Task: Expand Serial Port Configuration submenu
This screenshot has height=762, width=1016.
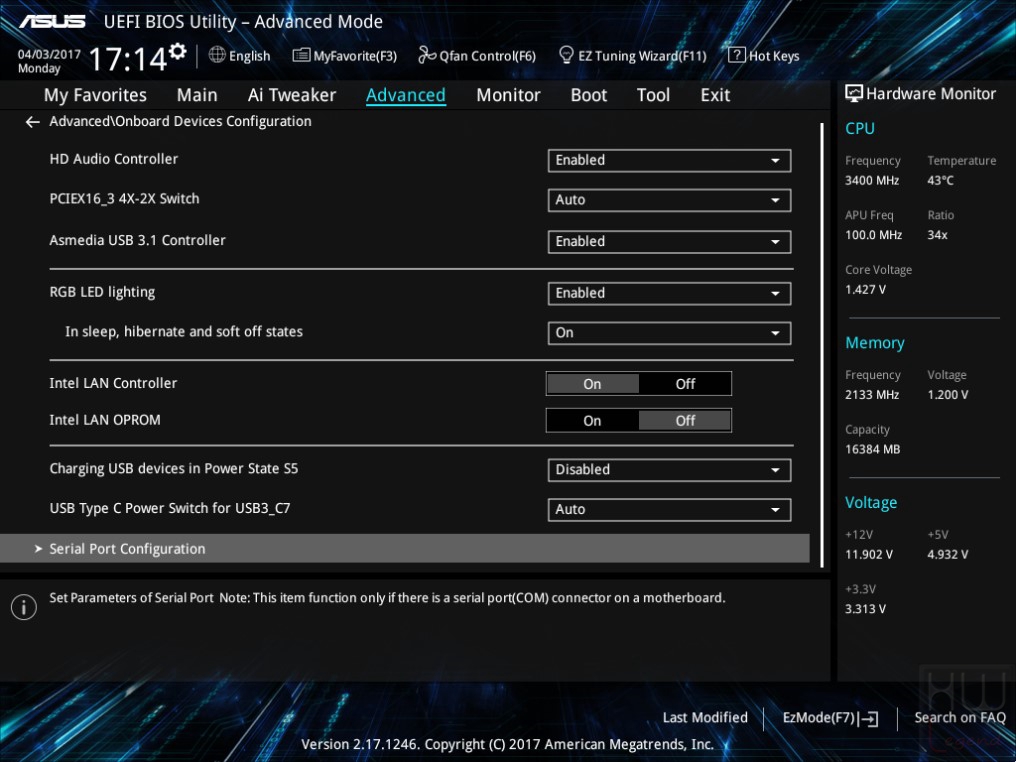Action: pos(405,549)
